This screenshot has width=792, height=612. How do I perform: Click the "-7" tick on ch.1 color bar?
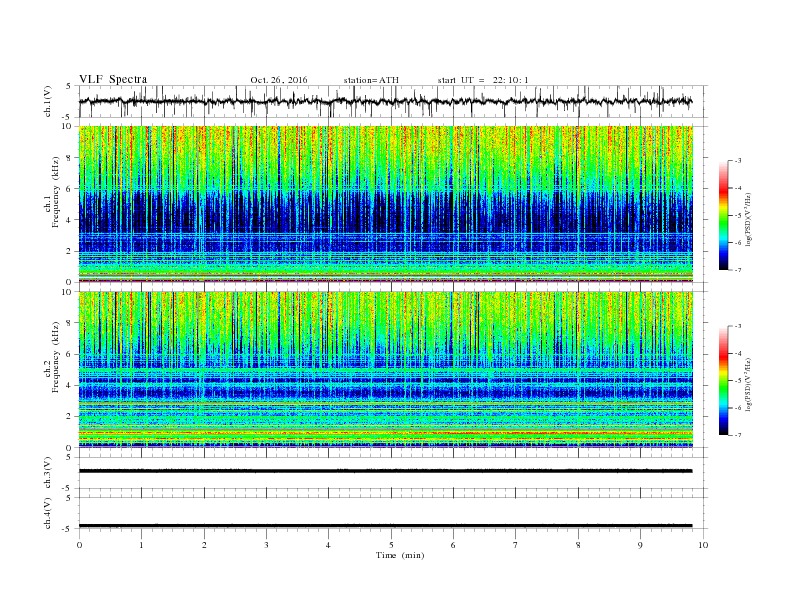(x=738, y=270)
